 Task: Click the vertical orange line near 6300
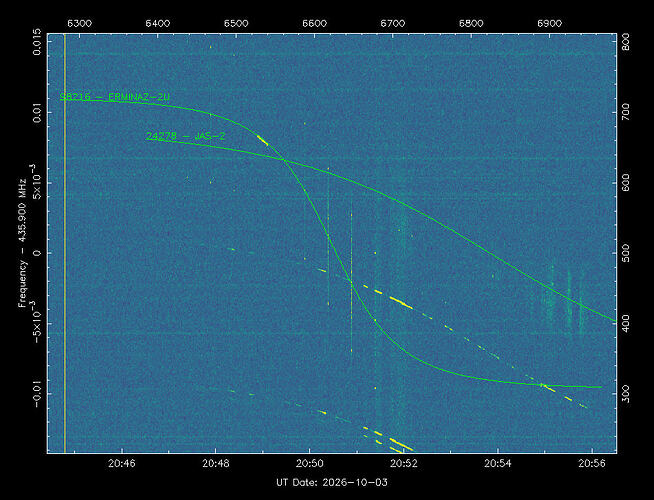pyautogui.click(x=65, y=243)
